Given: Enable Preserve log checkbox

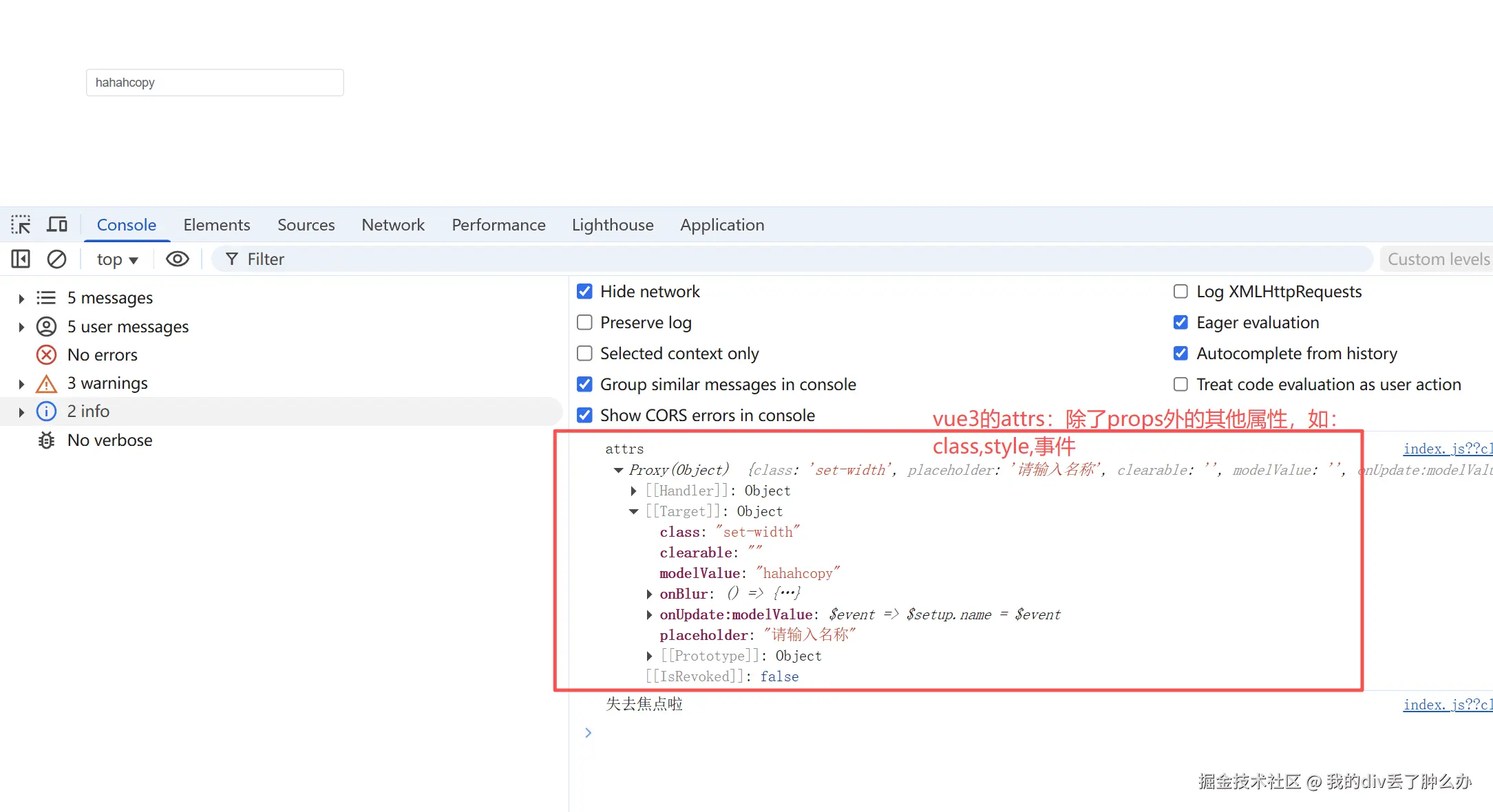Looking at the screenshot, I should pos(584,323).
